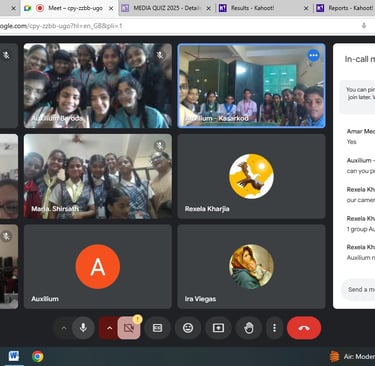Close the Meet tab

click(x=111, y=8)
